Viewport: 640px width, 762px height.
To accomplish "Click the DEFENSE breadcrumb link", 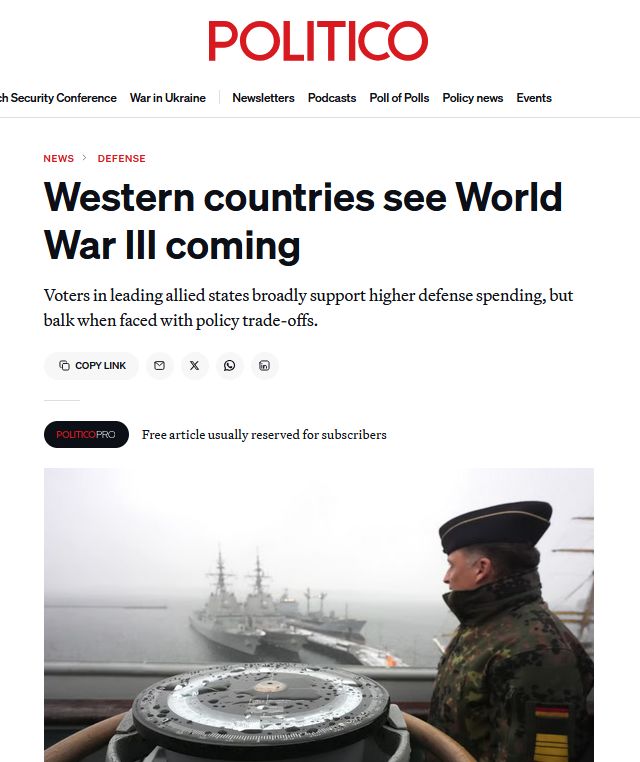I will 121,158.
